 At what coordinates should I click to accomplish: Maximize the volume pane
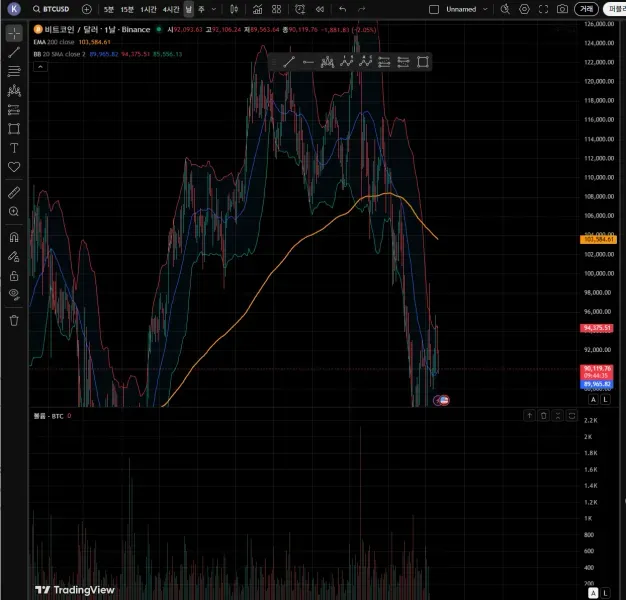point(572,416)
